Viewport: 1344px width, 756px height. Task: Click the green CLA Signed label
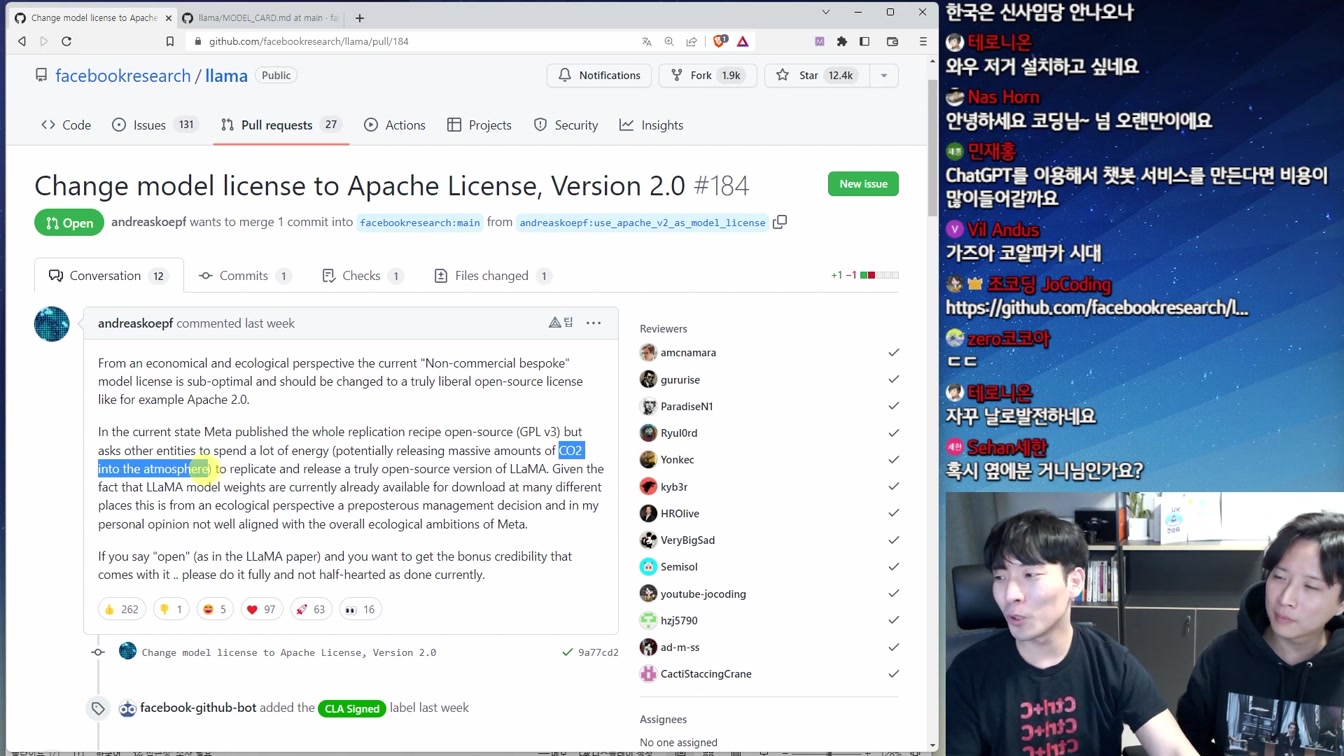pyautogui.click(x=352, y=708)
